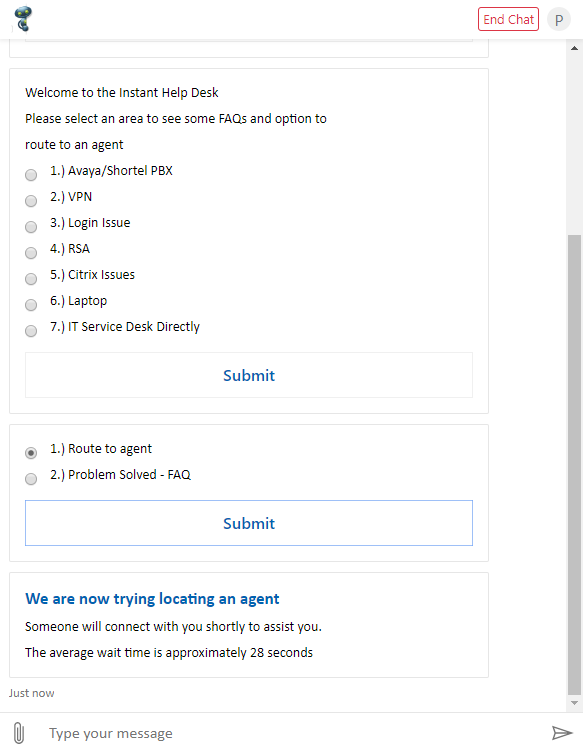Choose the Citrix Issues radio button
The height and width of the screenshot is (752, 583).
point(31,279)
